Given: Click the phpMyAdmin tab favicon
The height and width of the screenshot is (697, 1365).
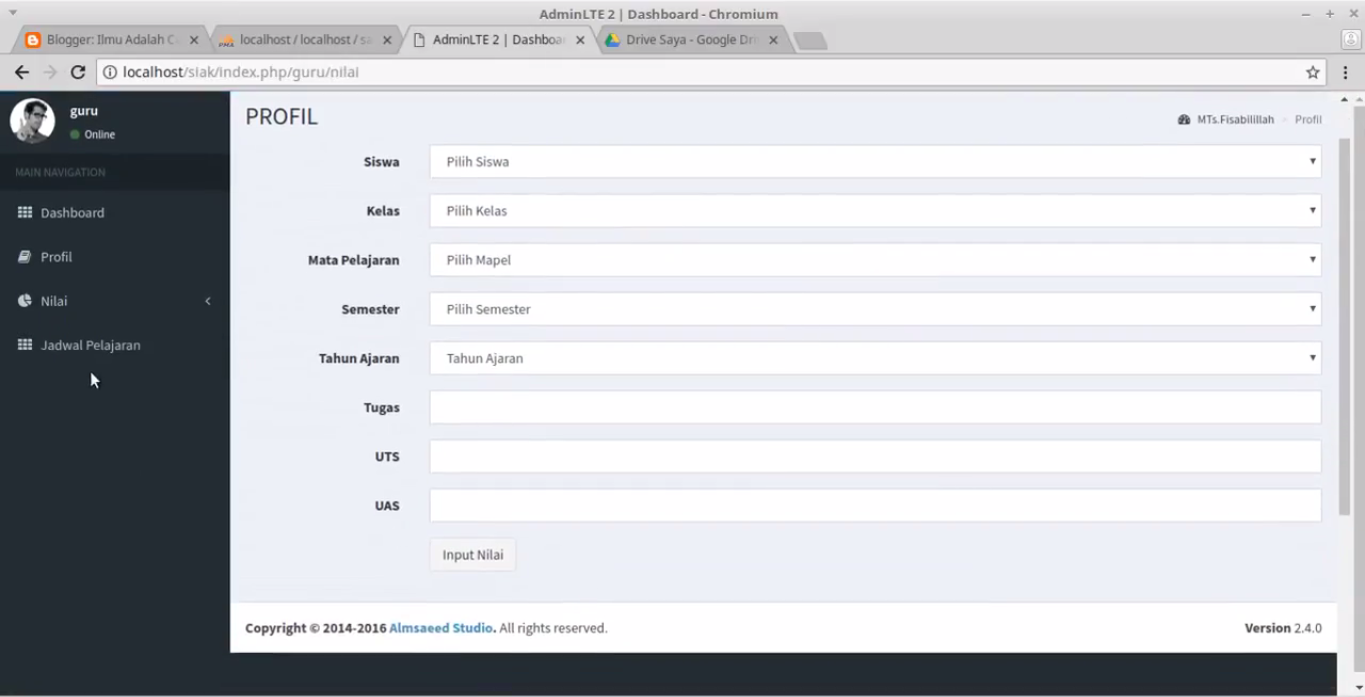Looking at the screenshot, I should [226, 40].
